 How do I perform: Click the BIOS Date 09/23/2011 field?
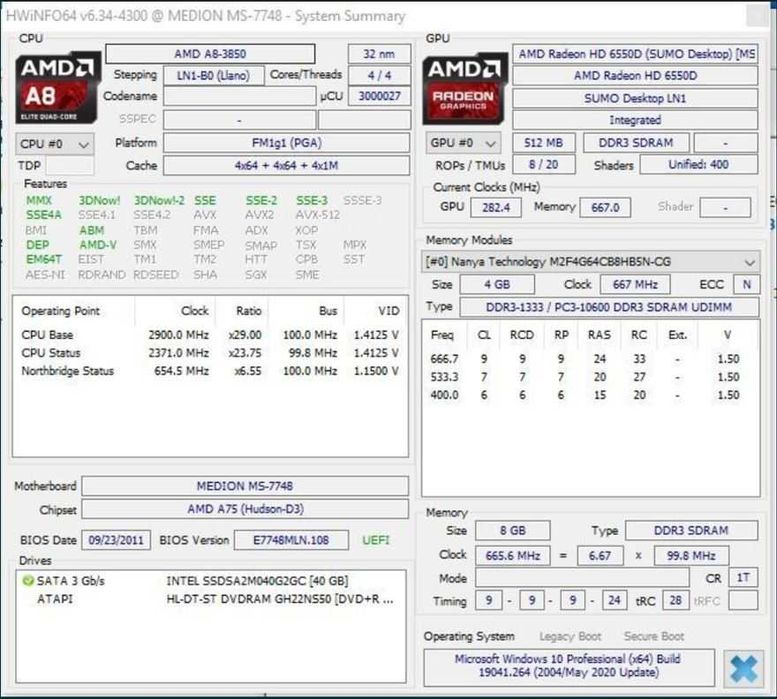click(x=116, y=540)
